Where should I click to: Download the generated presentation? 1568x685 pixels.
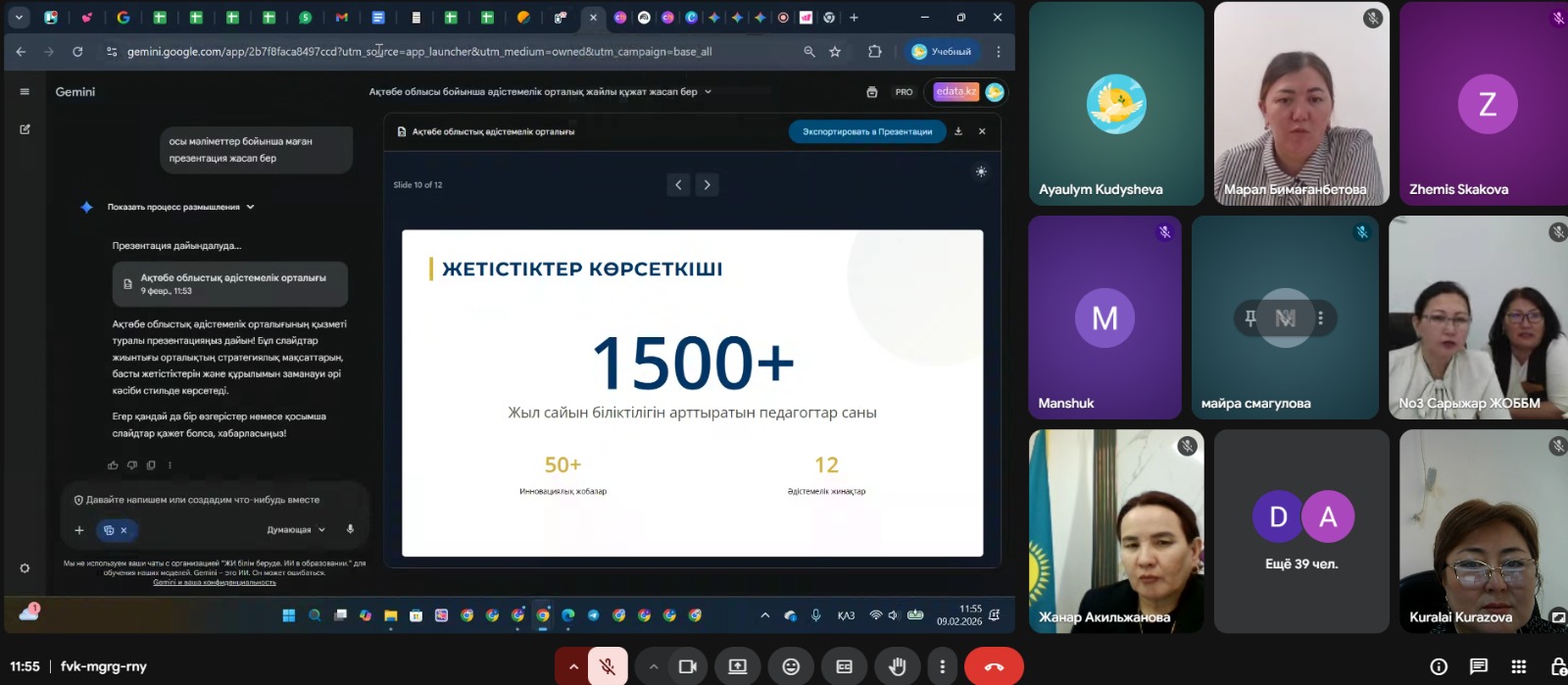pyautogui.click(x=958, y=131)
